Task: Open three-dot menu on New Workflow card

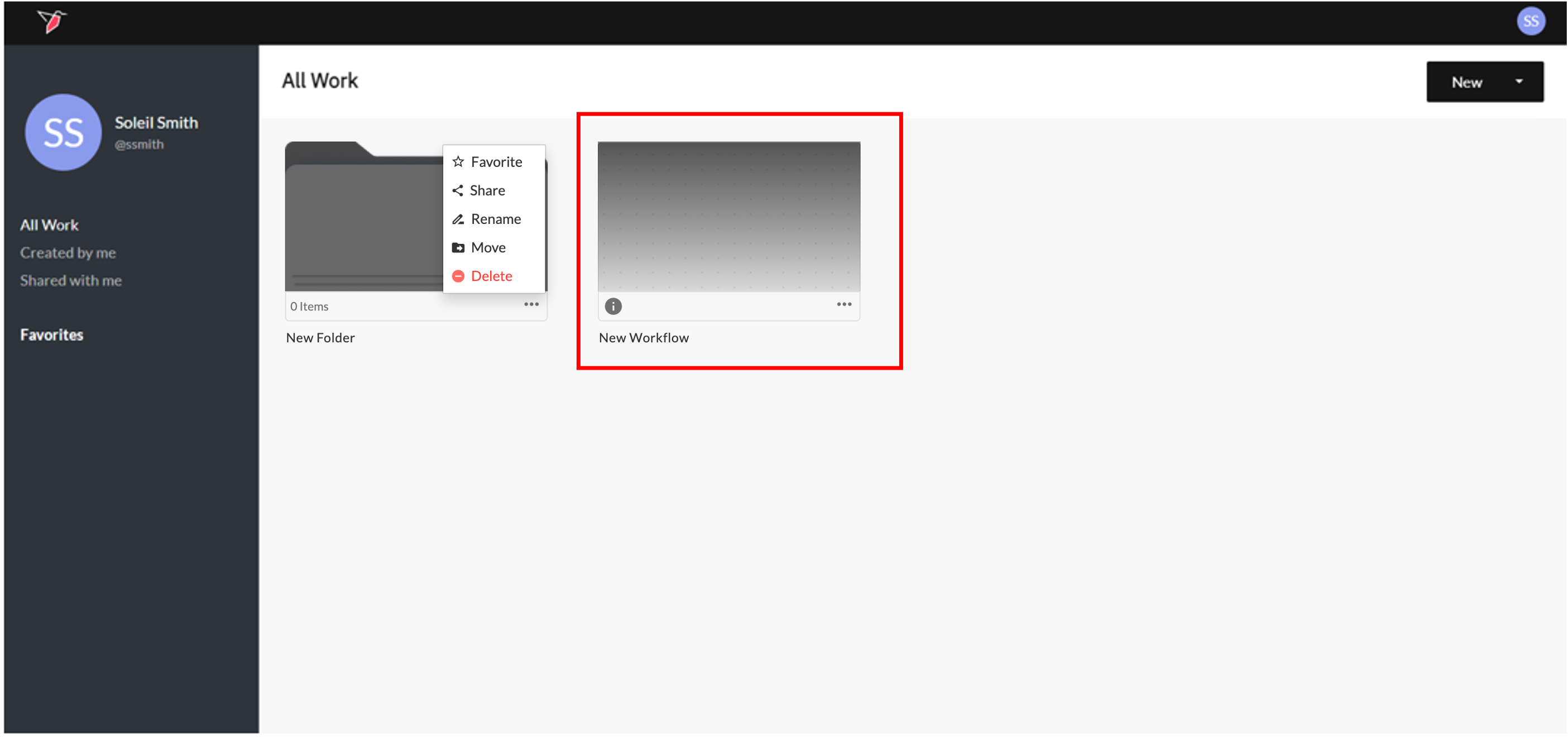Action: point(843,304)
